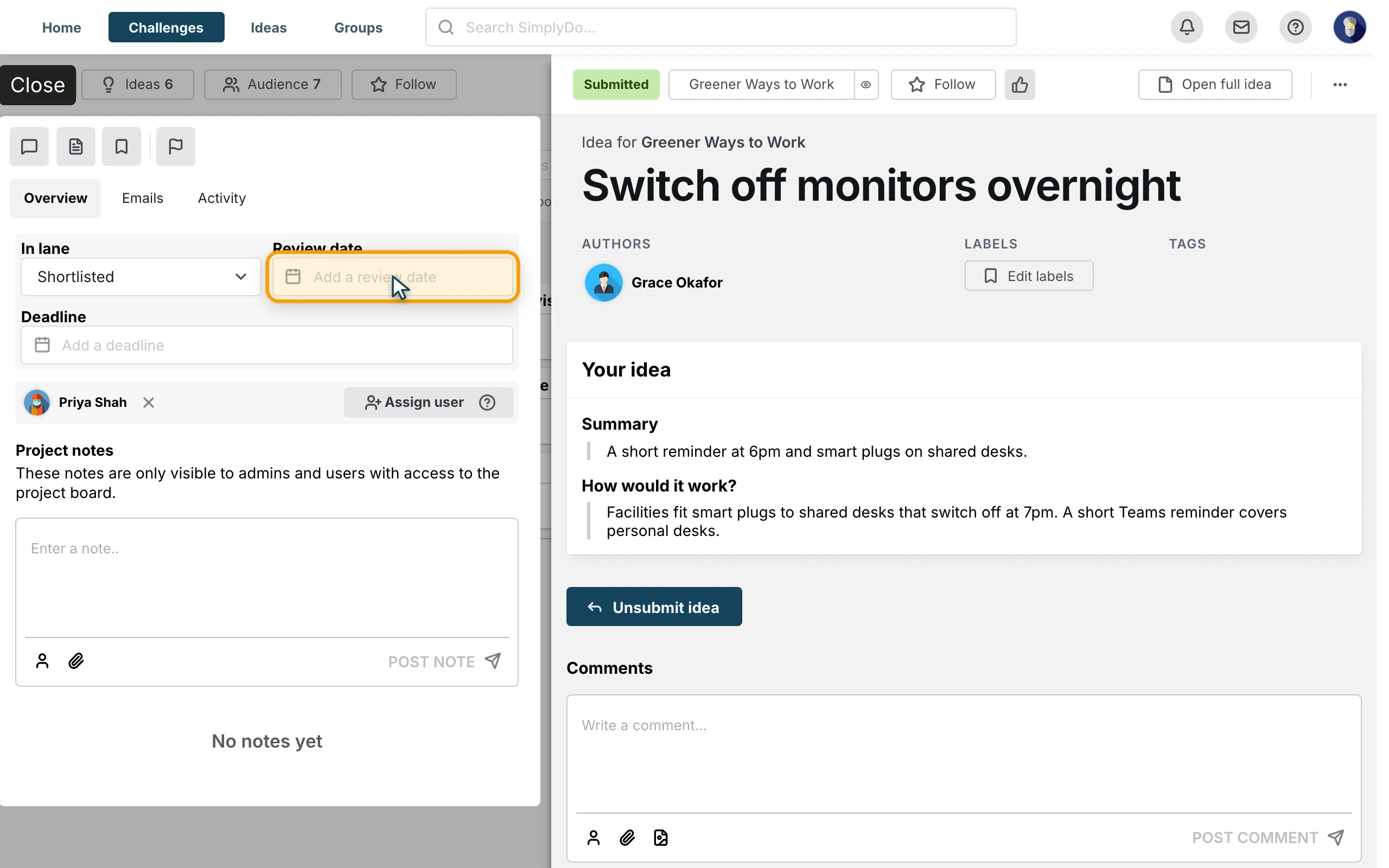This screenshot has height=868, width=1389.
Task: Like the idea with thumbs up
Action: (1020, 85)
